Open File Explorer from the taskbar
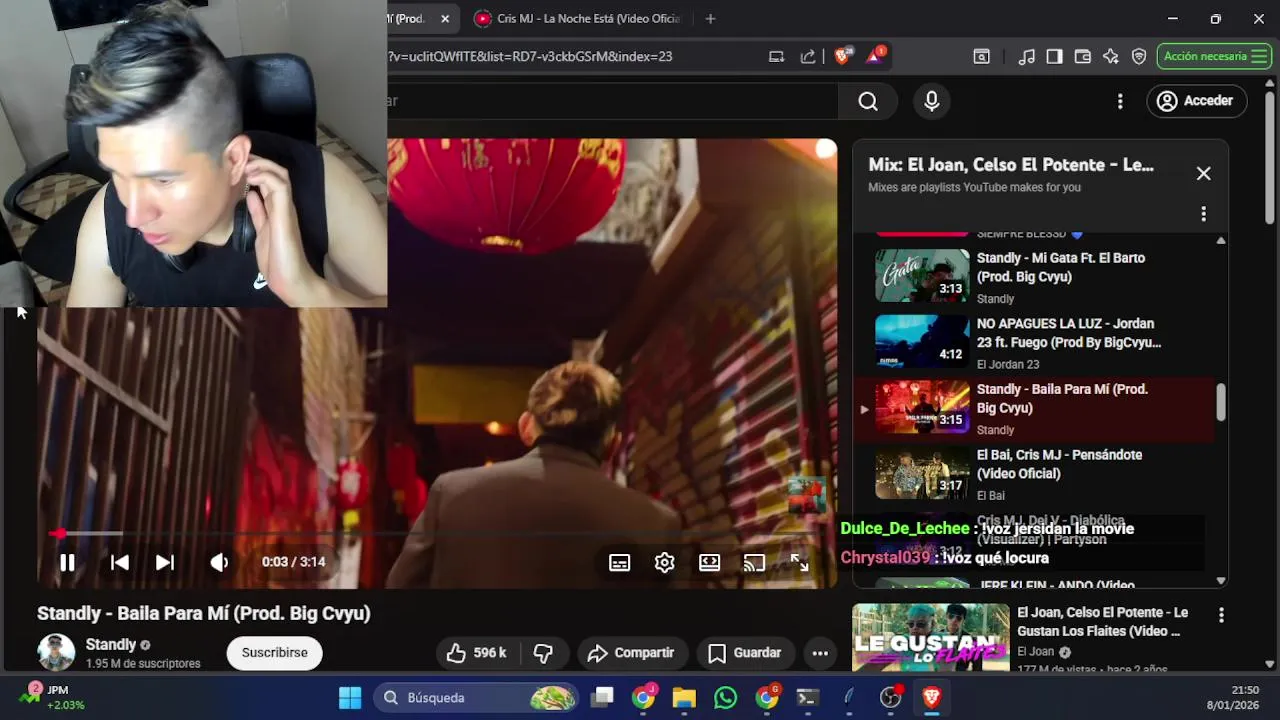The width and height of the screenshot is (1280, 720). (x=684, y=698)
